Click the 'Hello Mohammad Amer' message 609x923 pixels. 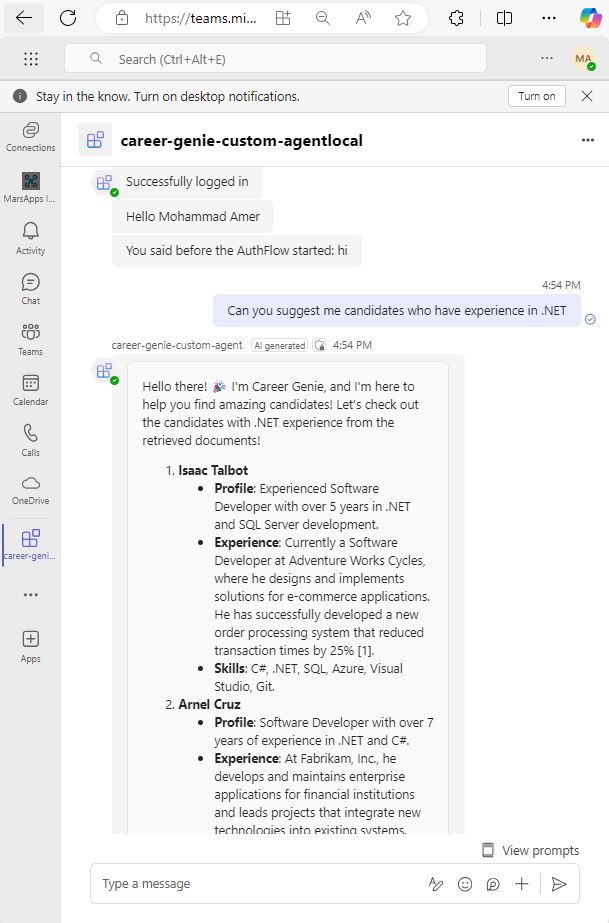[192, 217]
